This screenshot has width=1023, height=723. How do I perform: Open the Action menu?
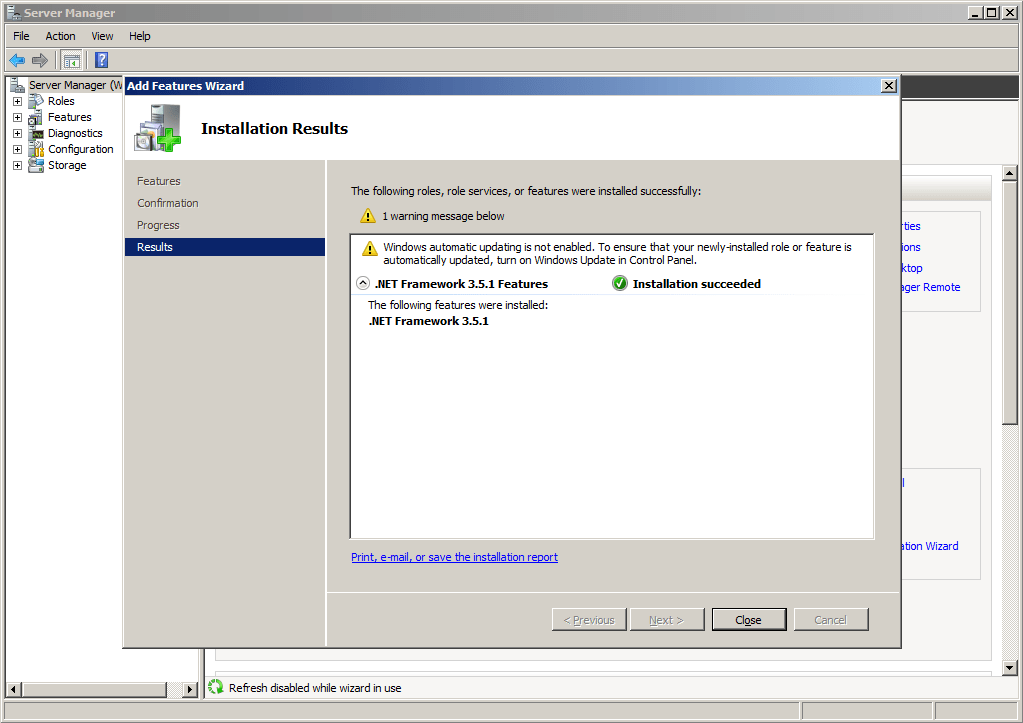click(x=60, y=36)
